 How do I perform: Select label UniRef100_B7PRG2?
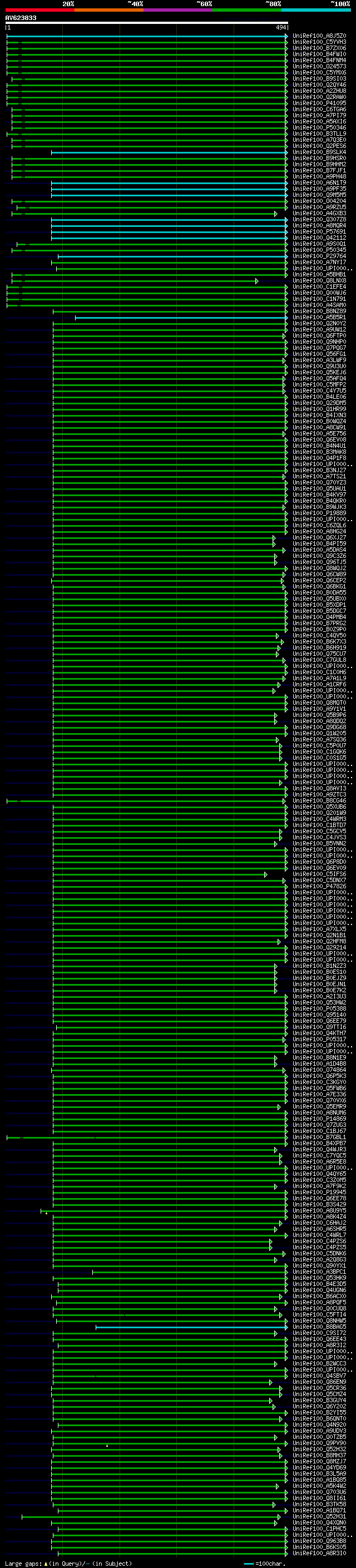coord(319,624)
